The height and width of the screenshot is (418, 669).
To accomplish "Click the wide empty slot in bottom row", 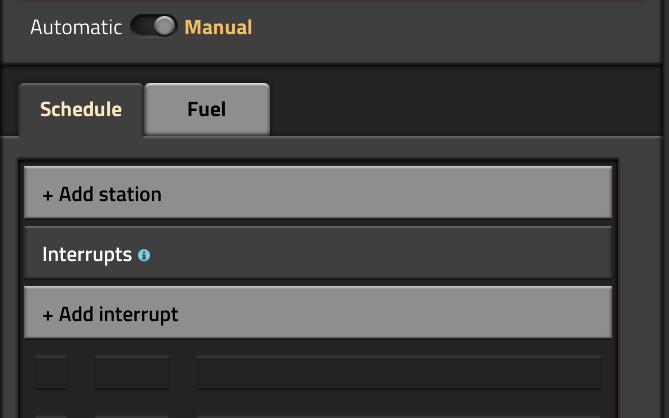I will click(x=398, y=372).
